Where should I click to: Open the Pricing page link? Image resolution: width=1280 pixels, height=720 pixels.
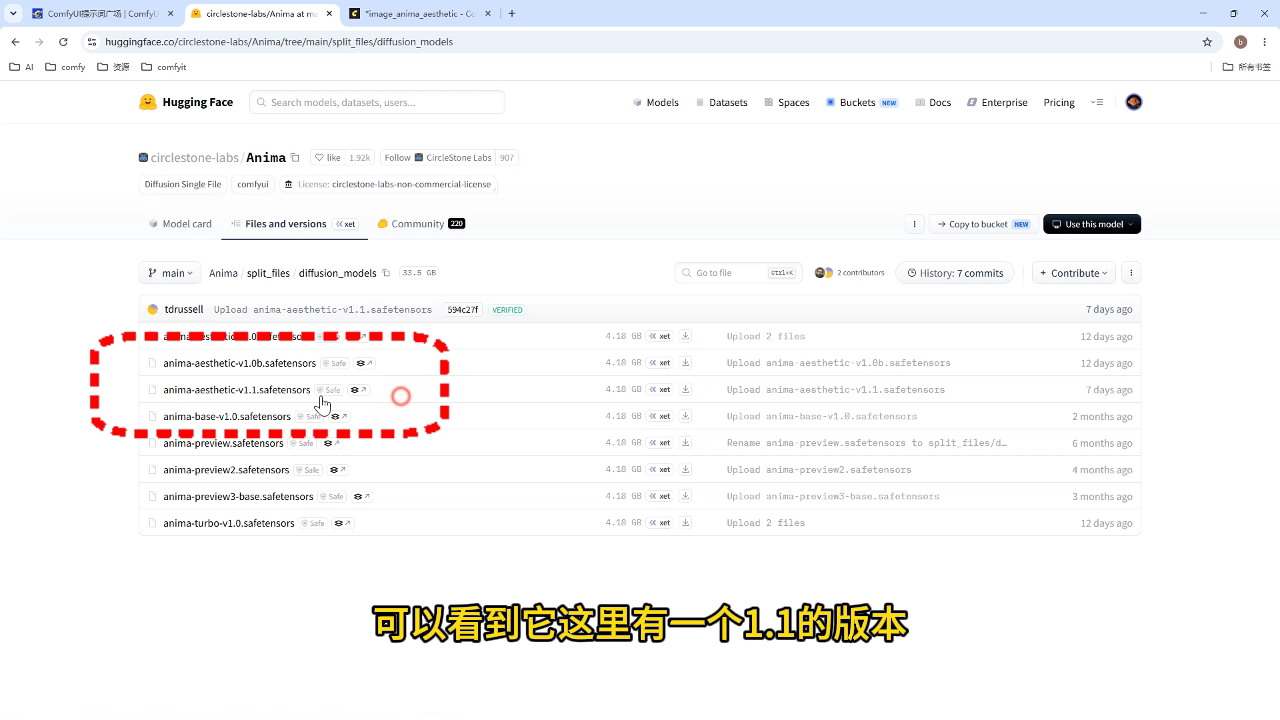click(1059, 102)
